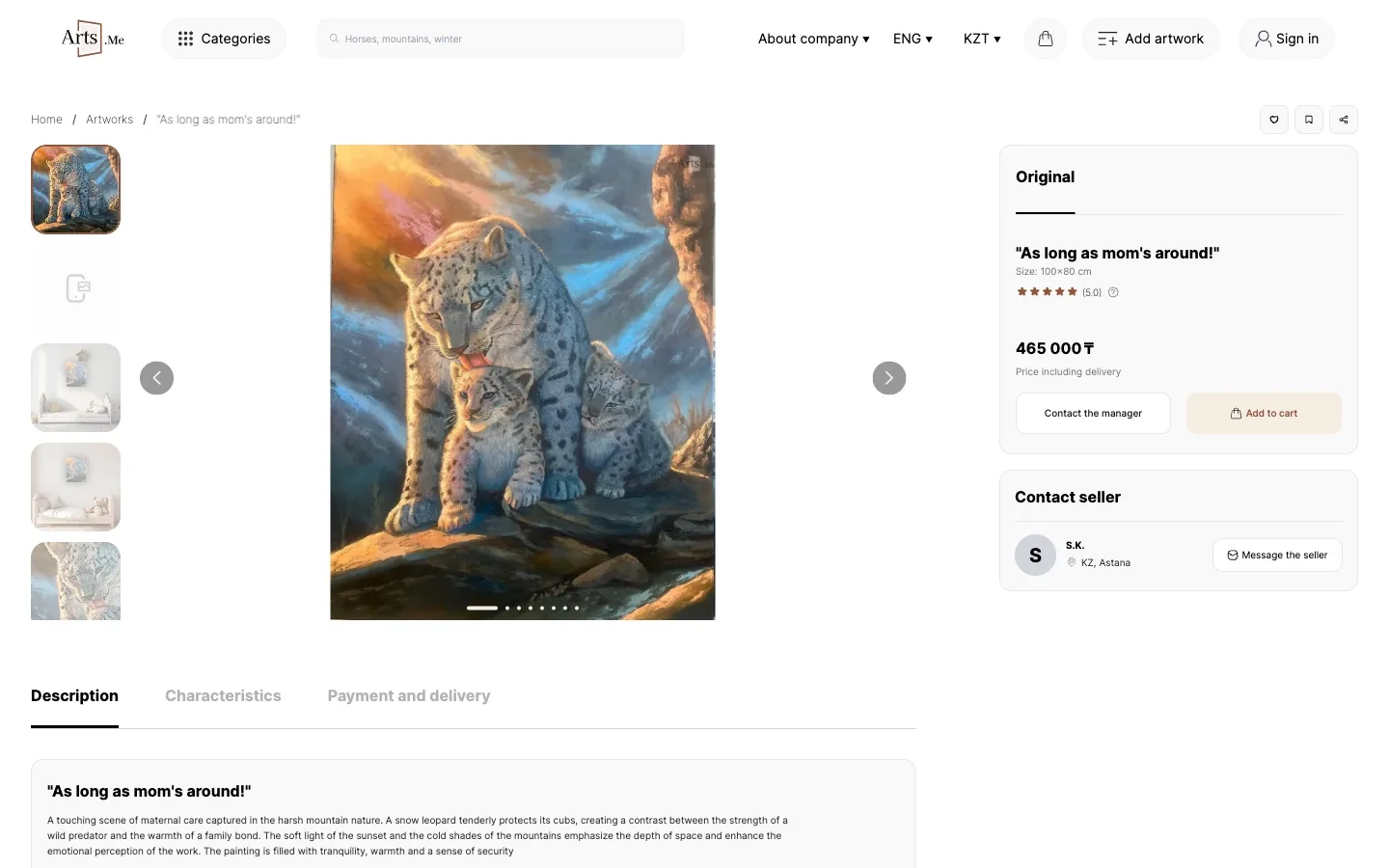
Task: Click the last carousel dot
Action: point(577,608)
